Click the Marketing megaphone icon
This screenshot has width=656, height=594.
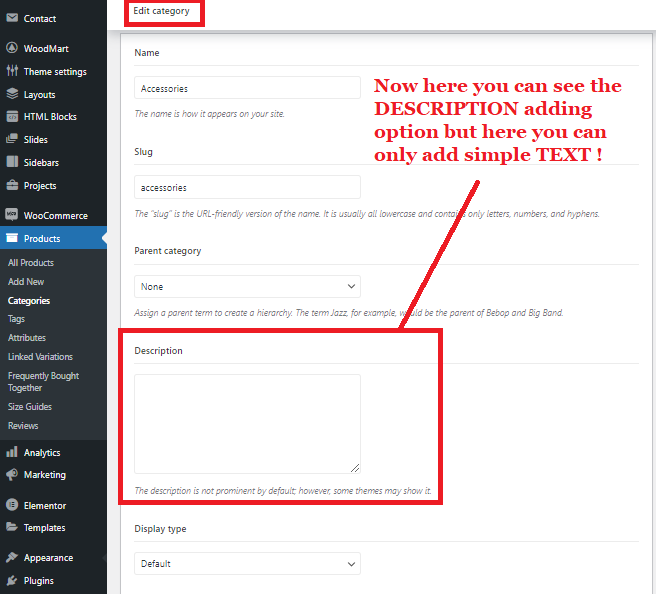click(x=12, y=474)
